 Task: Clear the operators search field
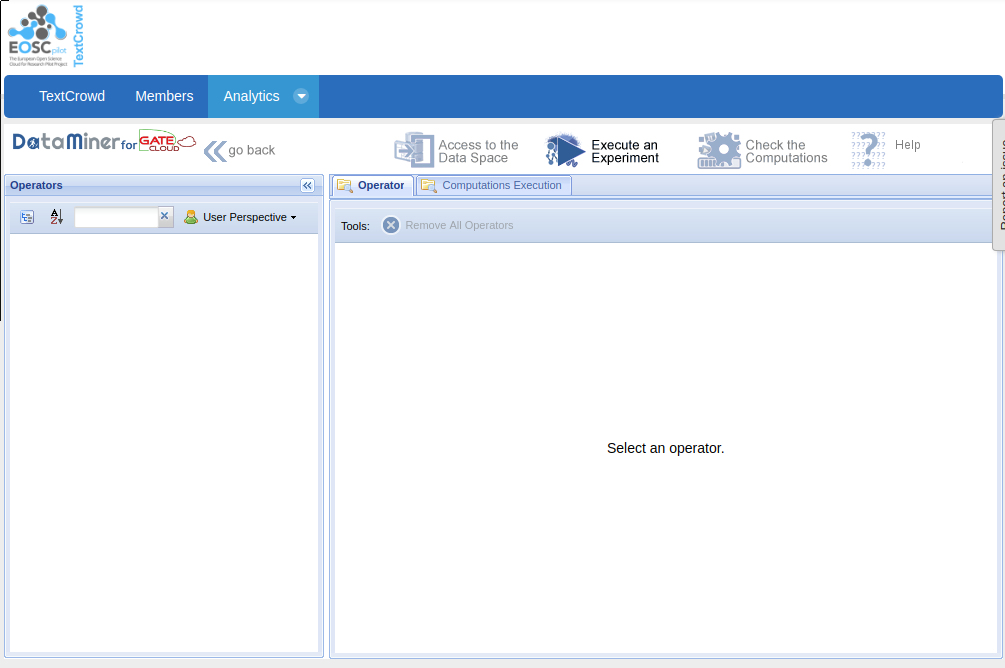click(x=165, y=217)
